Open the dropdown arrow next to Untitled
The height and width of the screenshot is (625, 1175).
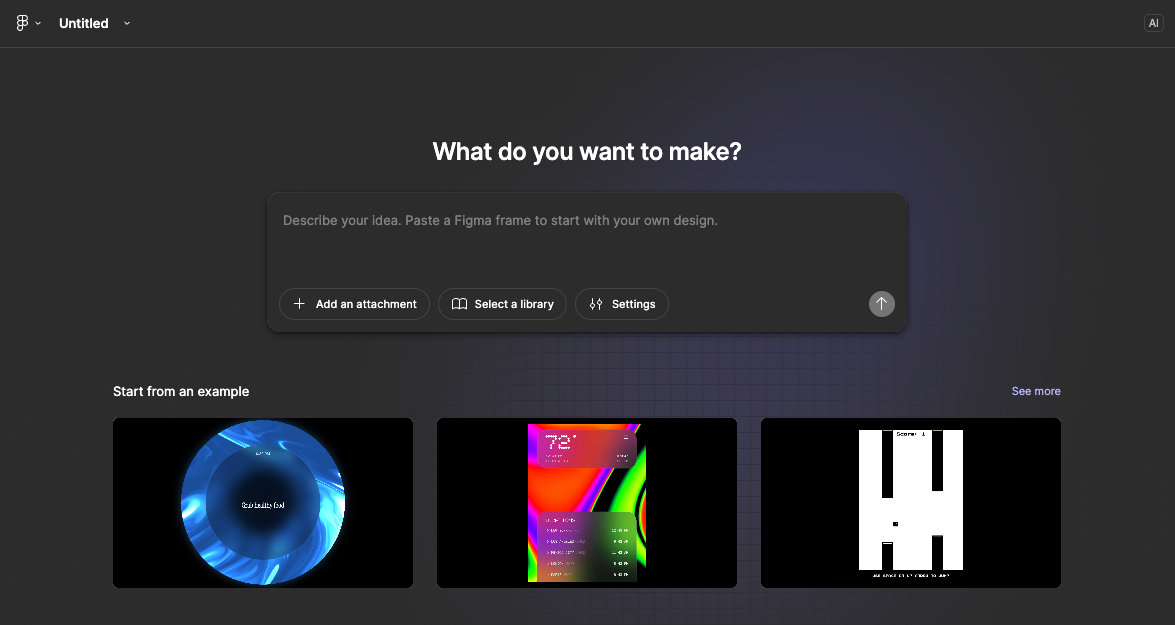coord(127,24)
